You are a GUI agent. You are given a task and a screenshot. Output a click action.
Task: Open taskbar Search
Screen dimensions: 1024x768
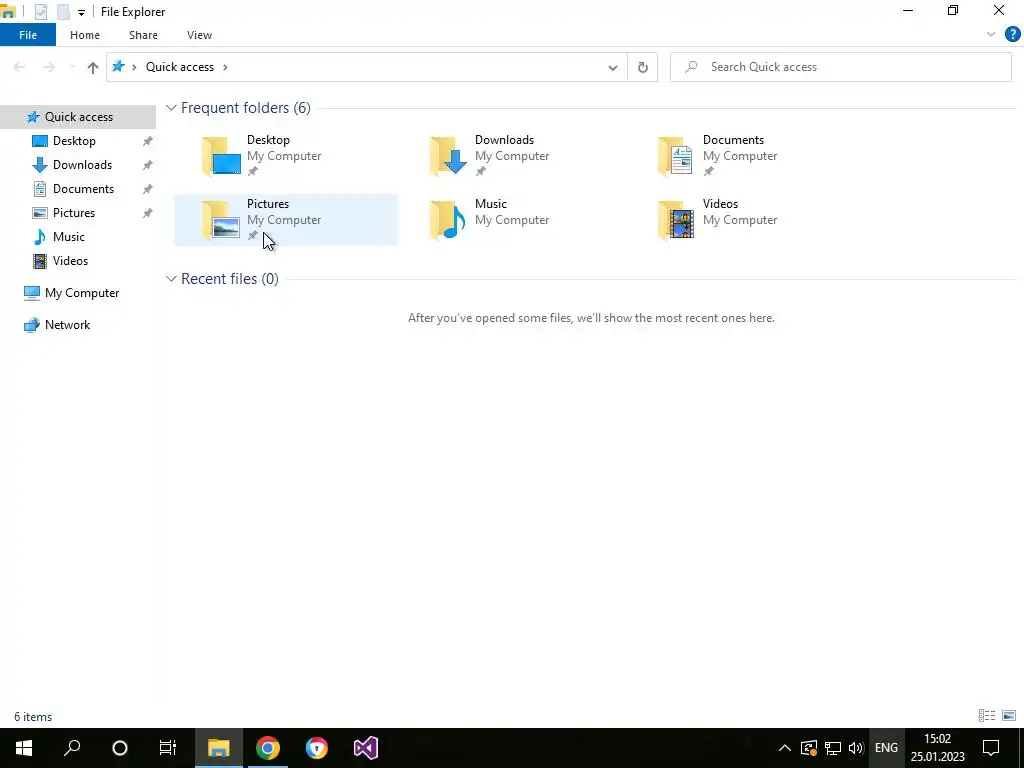tap(72, 748)
